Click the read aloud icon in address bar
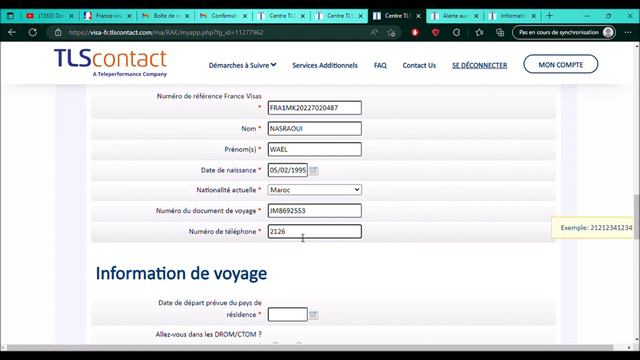This screenshot has width=640, height=360. pyautogui.click(x=374, y=32)
